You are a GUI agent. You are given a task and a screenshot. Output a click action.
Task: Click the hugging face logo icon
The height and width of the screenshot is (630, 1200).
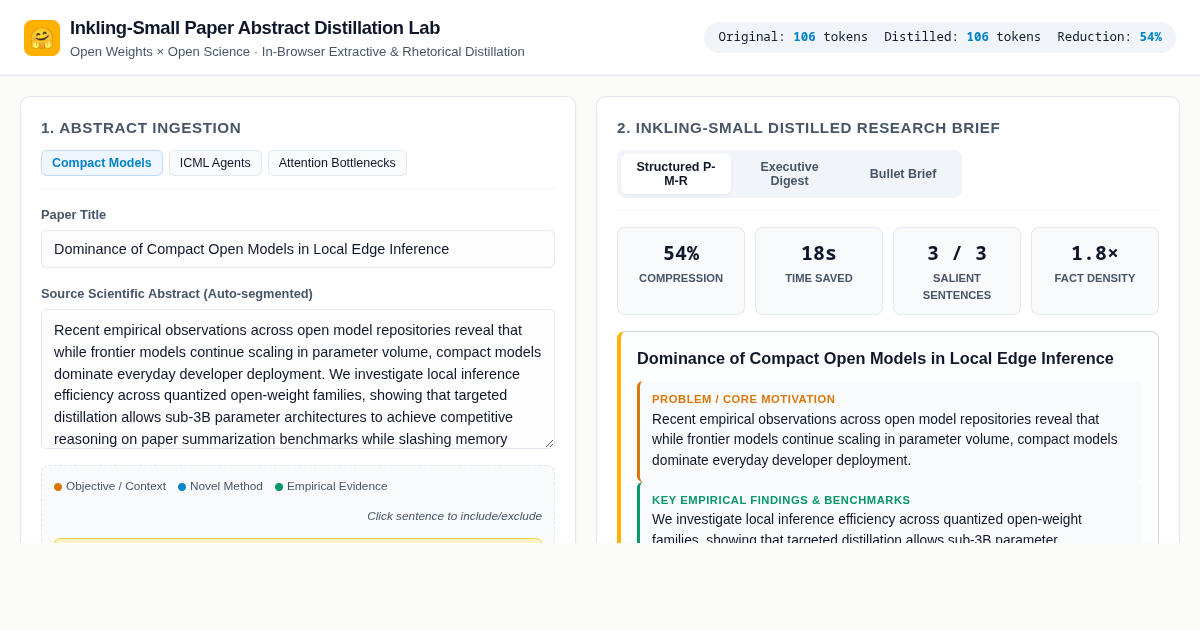42,38
